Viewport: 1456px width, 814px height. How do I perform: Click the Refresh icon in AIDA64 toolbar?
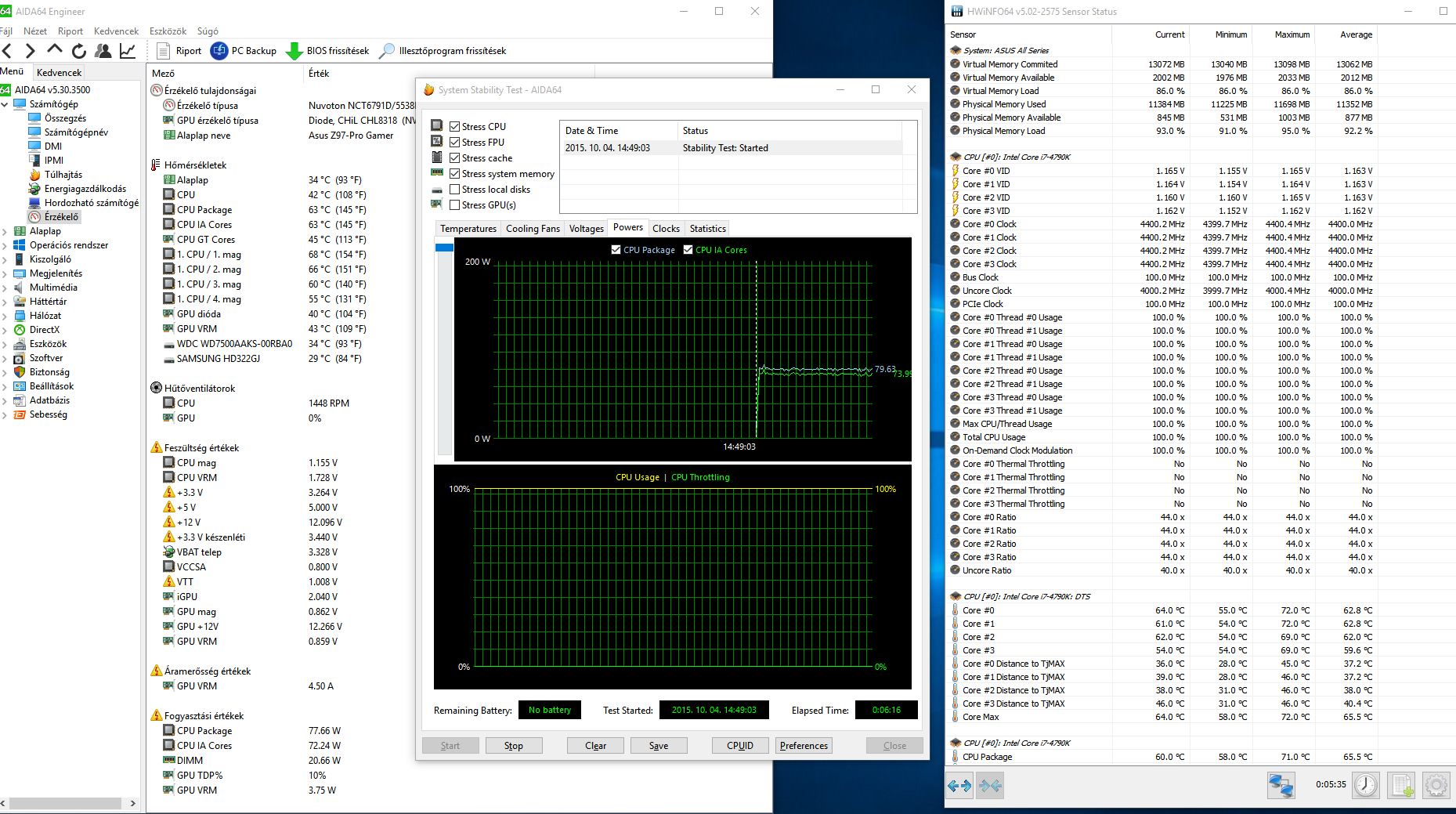click(x=78, y=51)
